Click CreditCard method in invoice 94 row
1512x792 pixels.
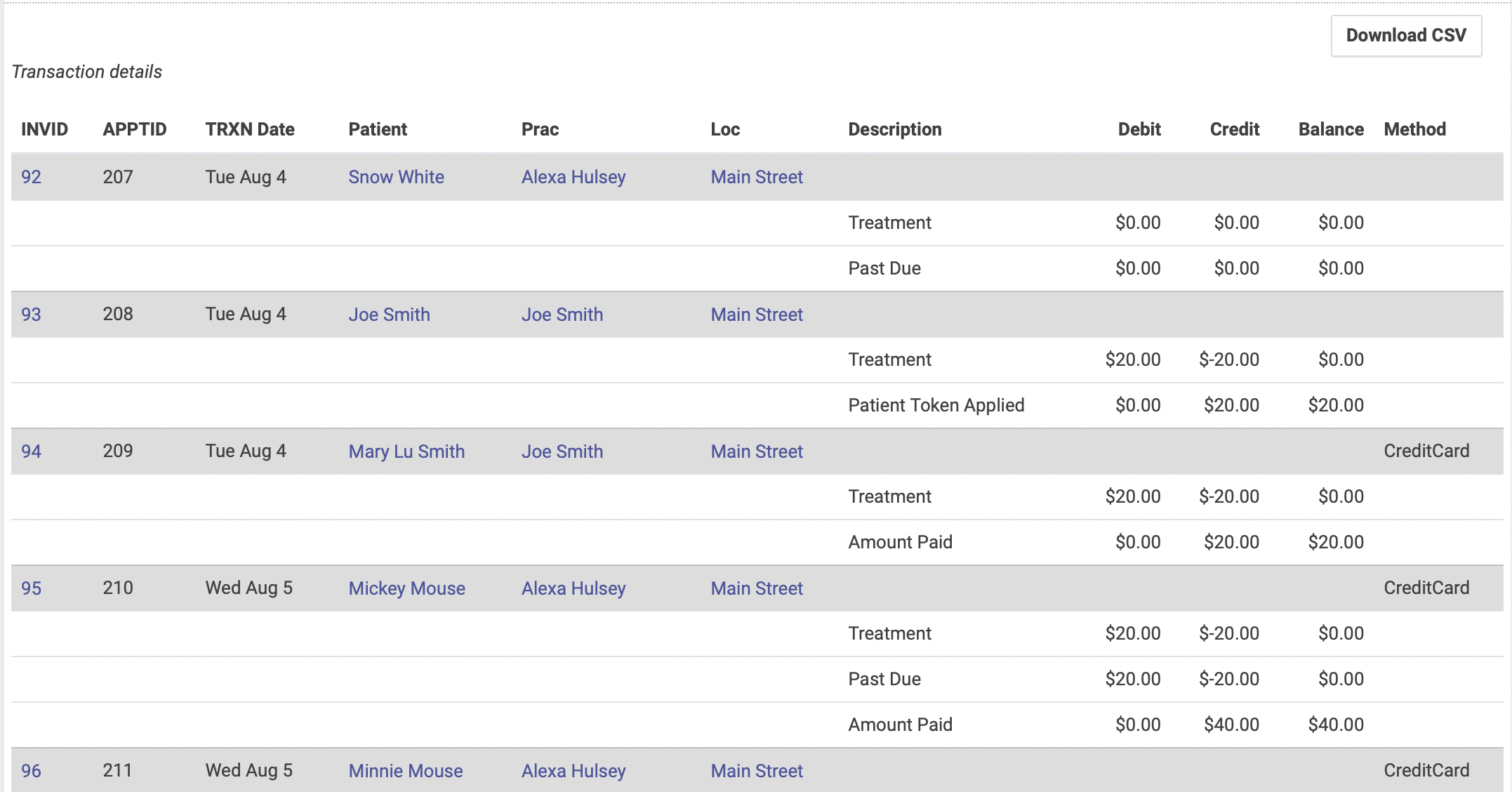tap(1426, 451)
